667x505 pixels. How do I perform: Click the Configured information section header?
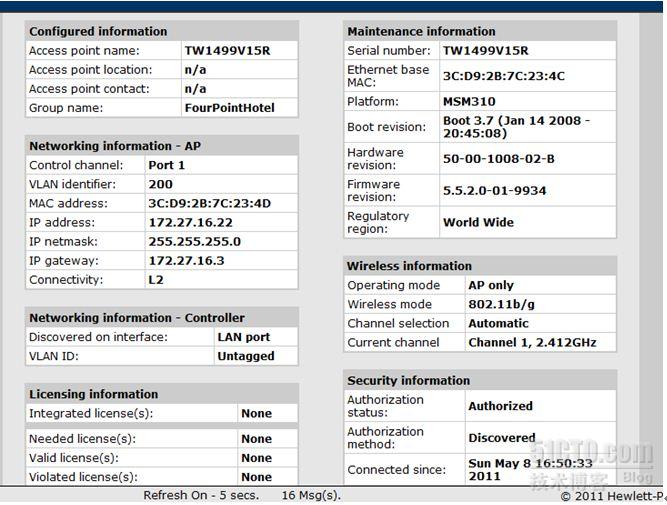pos(162,31)
